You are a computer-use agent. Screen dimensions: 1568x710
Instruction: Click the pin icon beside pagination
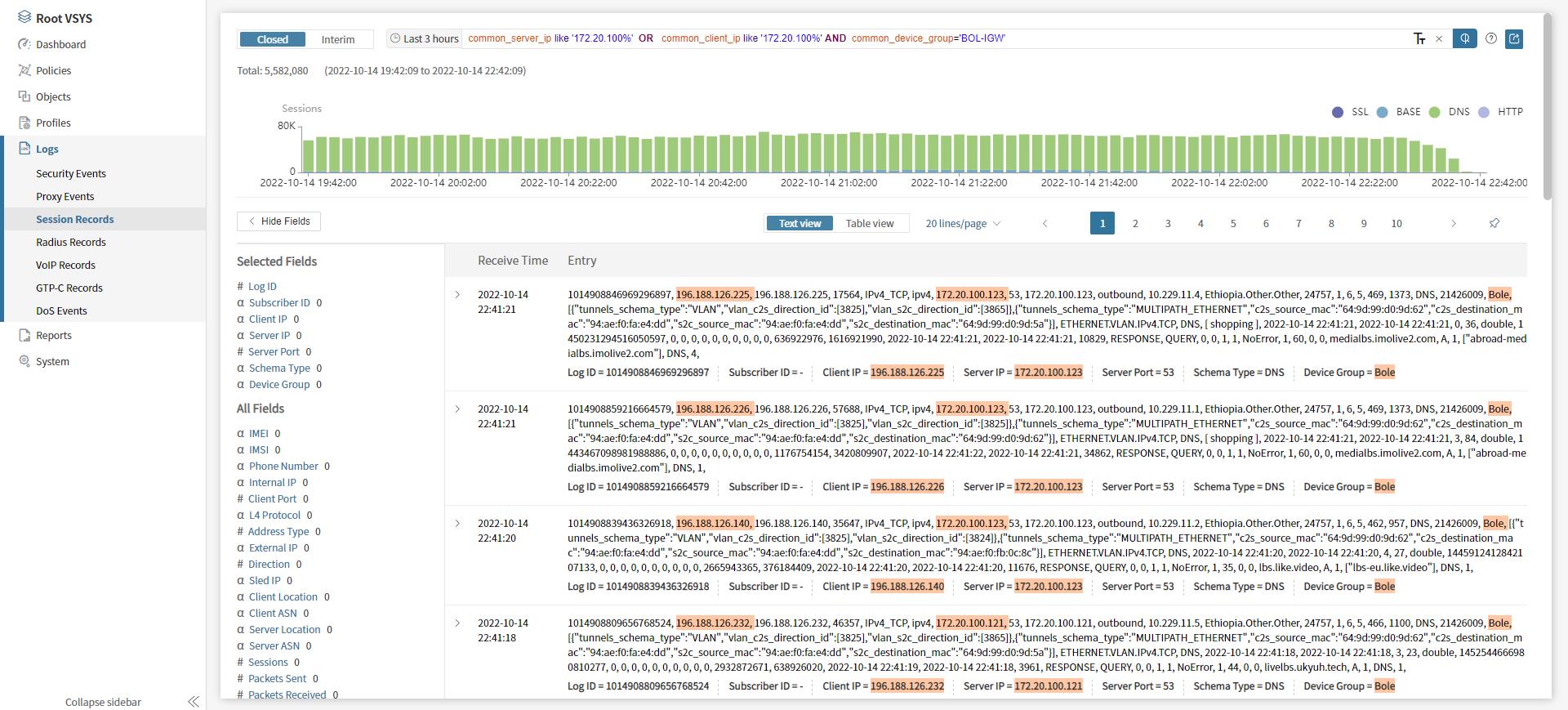(x=1494, y=223)
